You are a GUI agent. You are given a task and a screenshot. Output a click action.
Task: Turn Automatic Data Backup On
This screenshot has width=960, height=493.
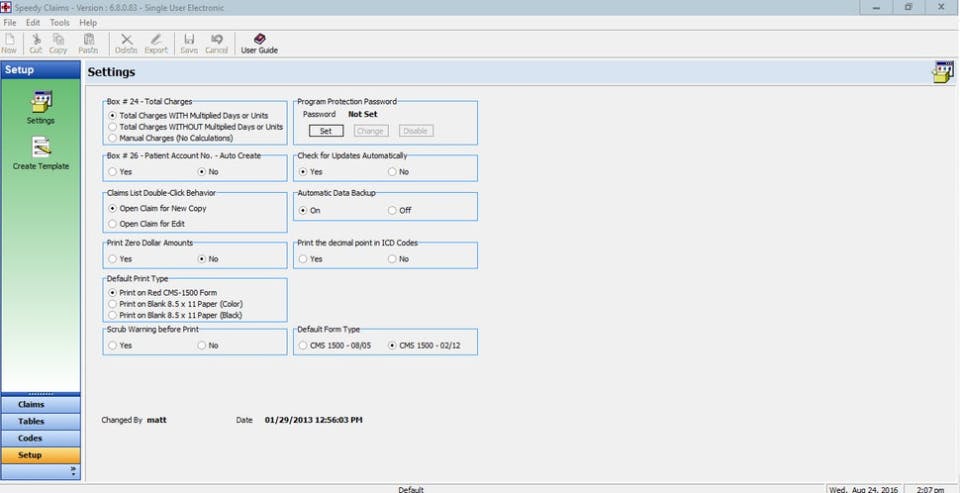tap(302, 210)
